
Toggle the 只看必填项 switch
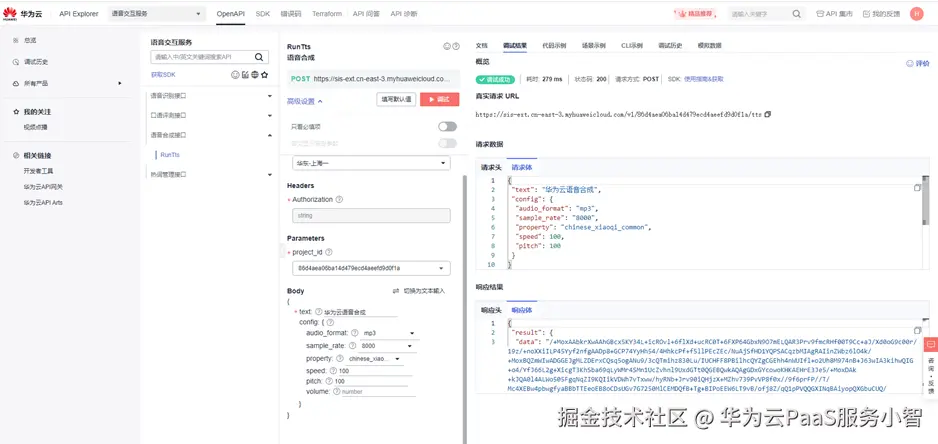447,127
